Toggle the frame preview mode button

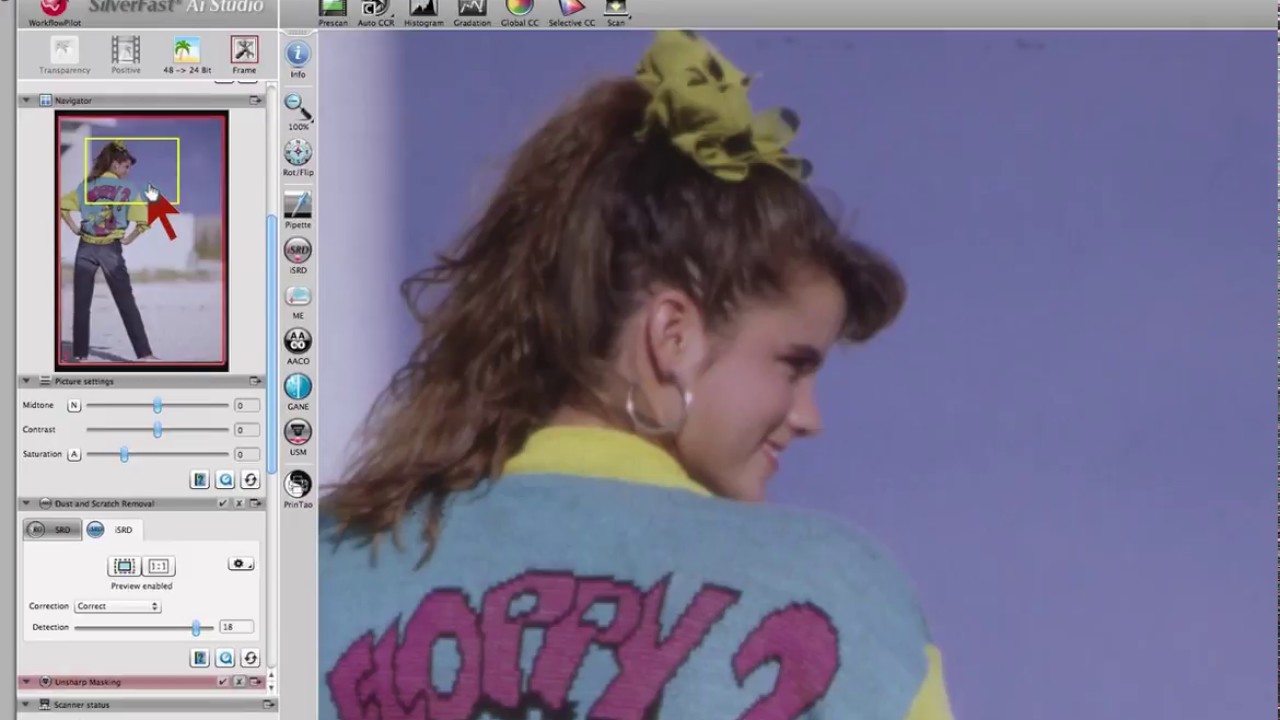point(124,566)
